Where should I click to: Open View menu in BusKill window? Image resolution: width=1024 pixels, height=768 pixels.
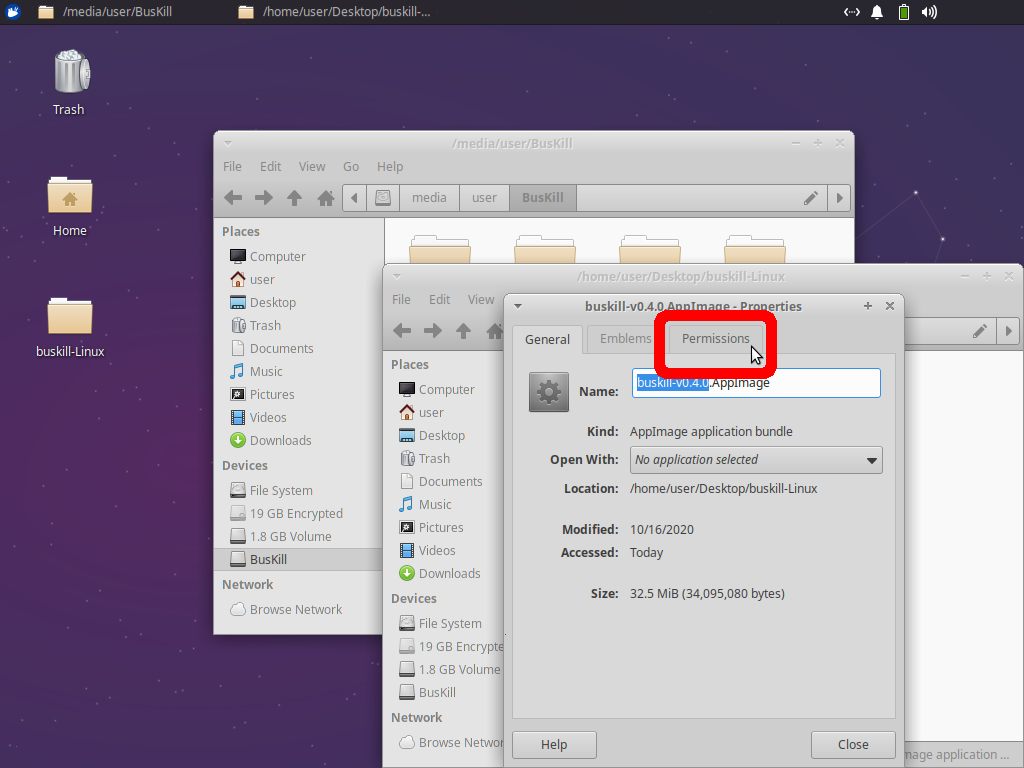pyautogui.click(x=312, y=167)
